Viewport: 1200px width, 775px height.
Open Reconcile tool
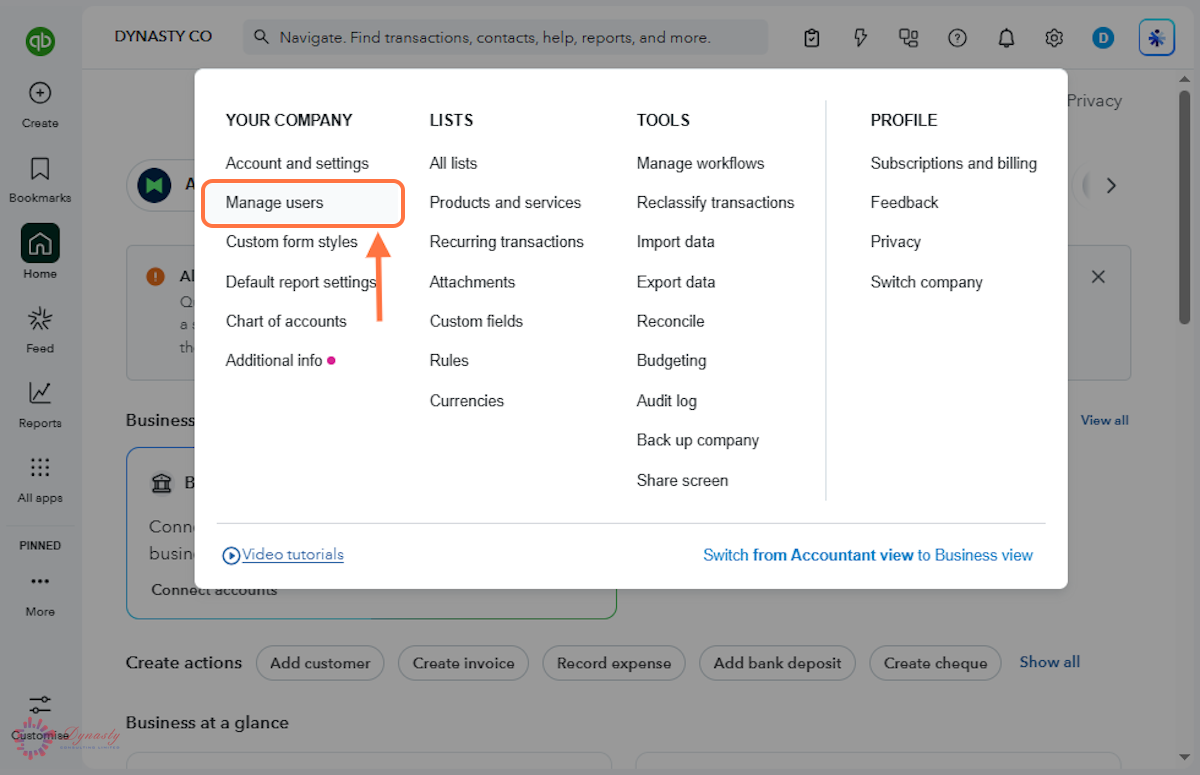pyautogui.click(x=670, y=321)
